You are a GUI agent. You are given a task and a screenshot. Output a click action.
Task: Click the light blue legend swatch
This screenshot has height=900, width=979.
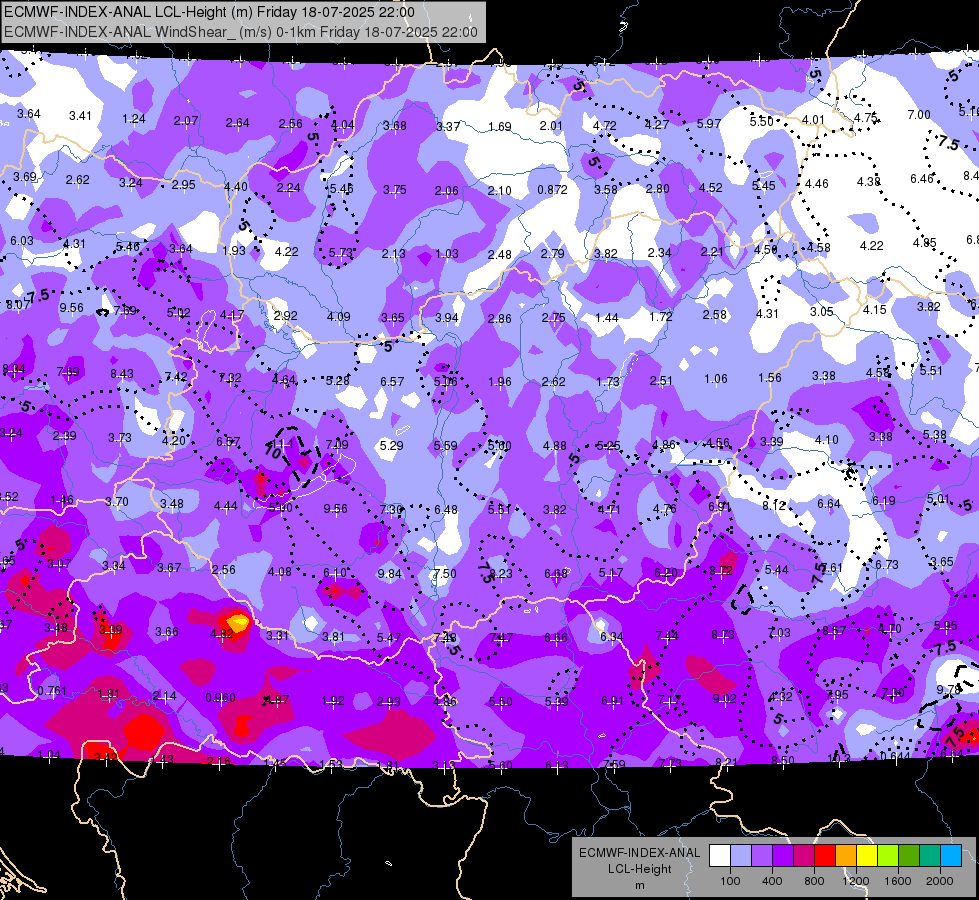coord(741,856)
